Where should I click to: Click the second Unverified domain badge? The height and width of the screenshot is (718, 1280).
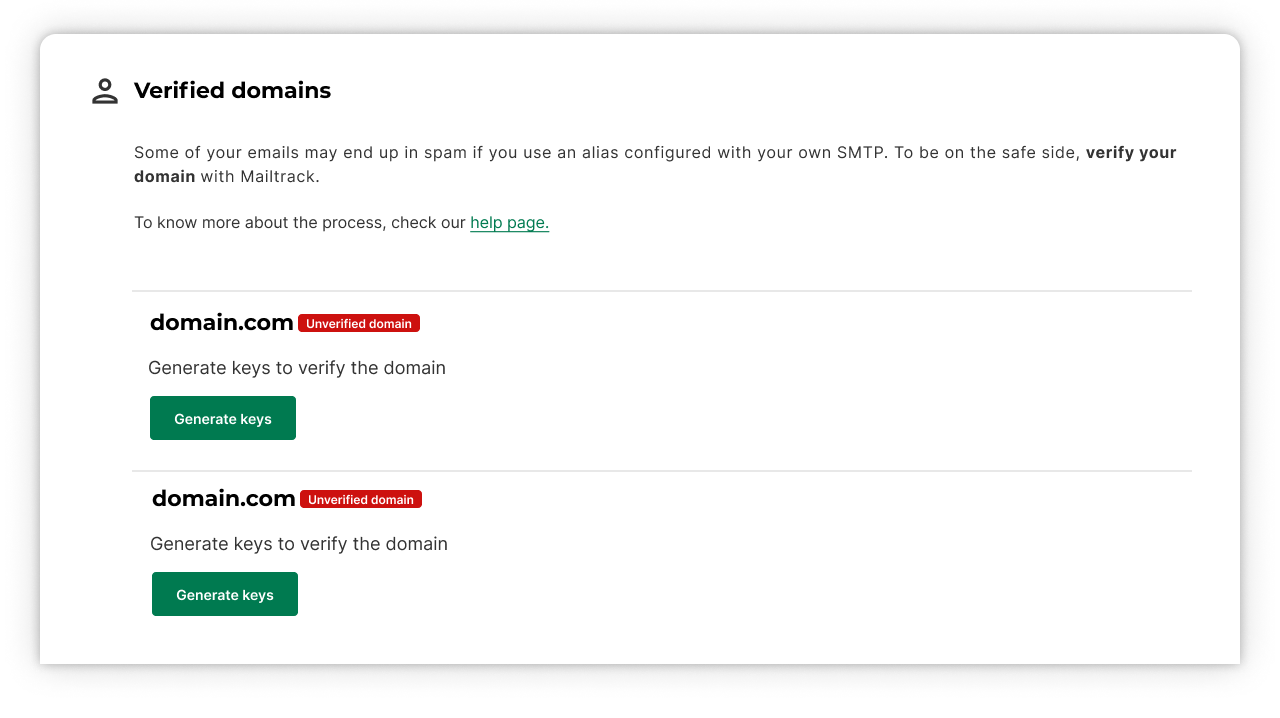(361, 499)
